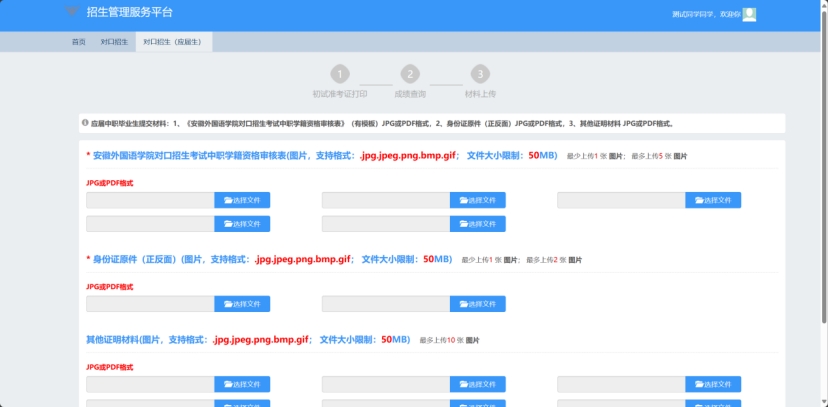Click first 选择文件 button under 身份证原件
Viewport: 829px width, 407px height.
point(242,304)
